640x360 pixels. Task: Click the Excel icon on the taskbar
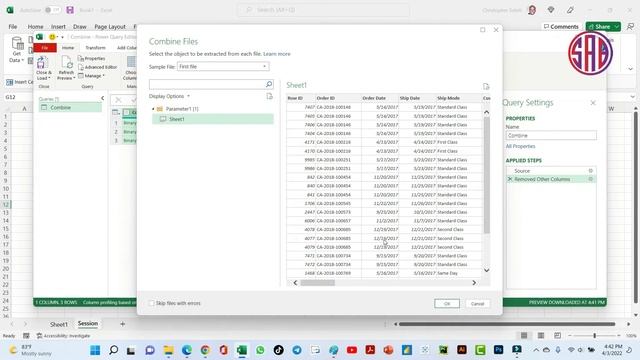242,350
